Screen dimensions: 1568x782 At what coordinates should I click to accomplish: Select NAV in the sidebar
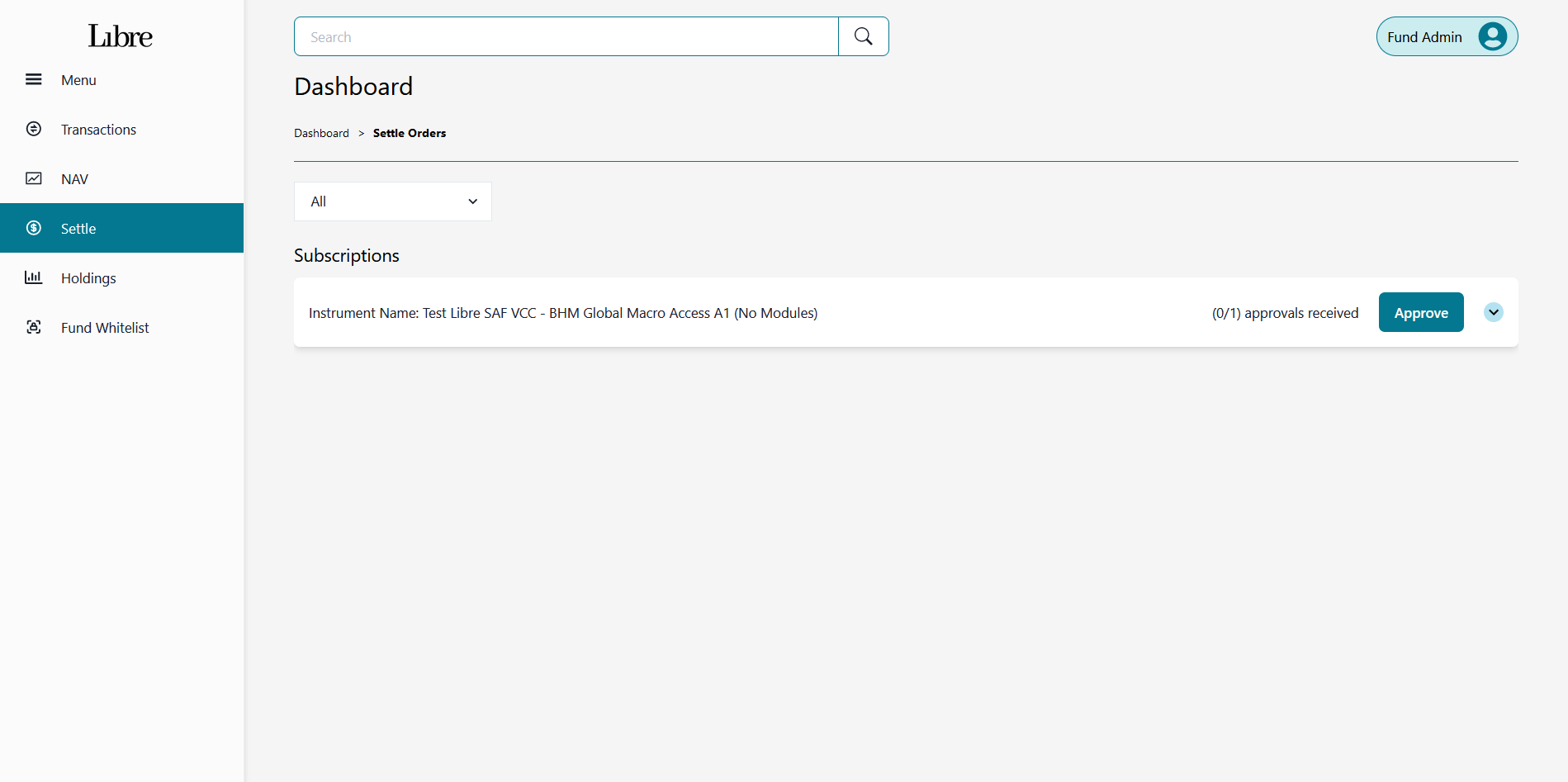(x=74, y=179)
